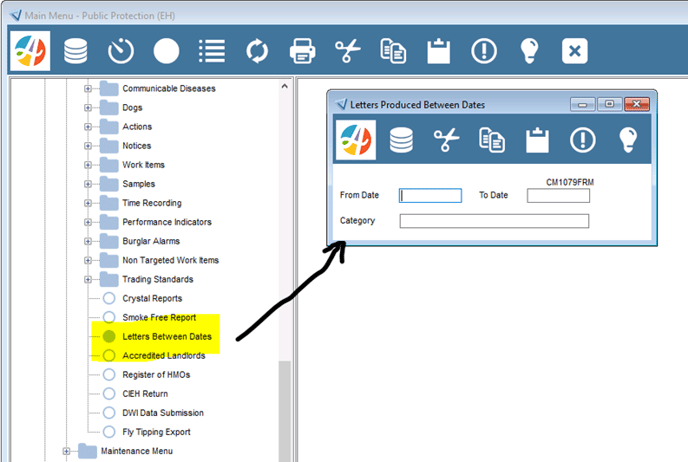Expand the Notices folder node

pyautogui.click(x=88, y=146)
